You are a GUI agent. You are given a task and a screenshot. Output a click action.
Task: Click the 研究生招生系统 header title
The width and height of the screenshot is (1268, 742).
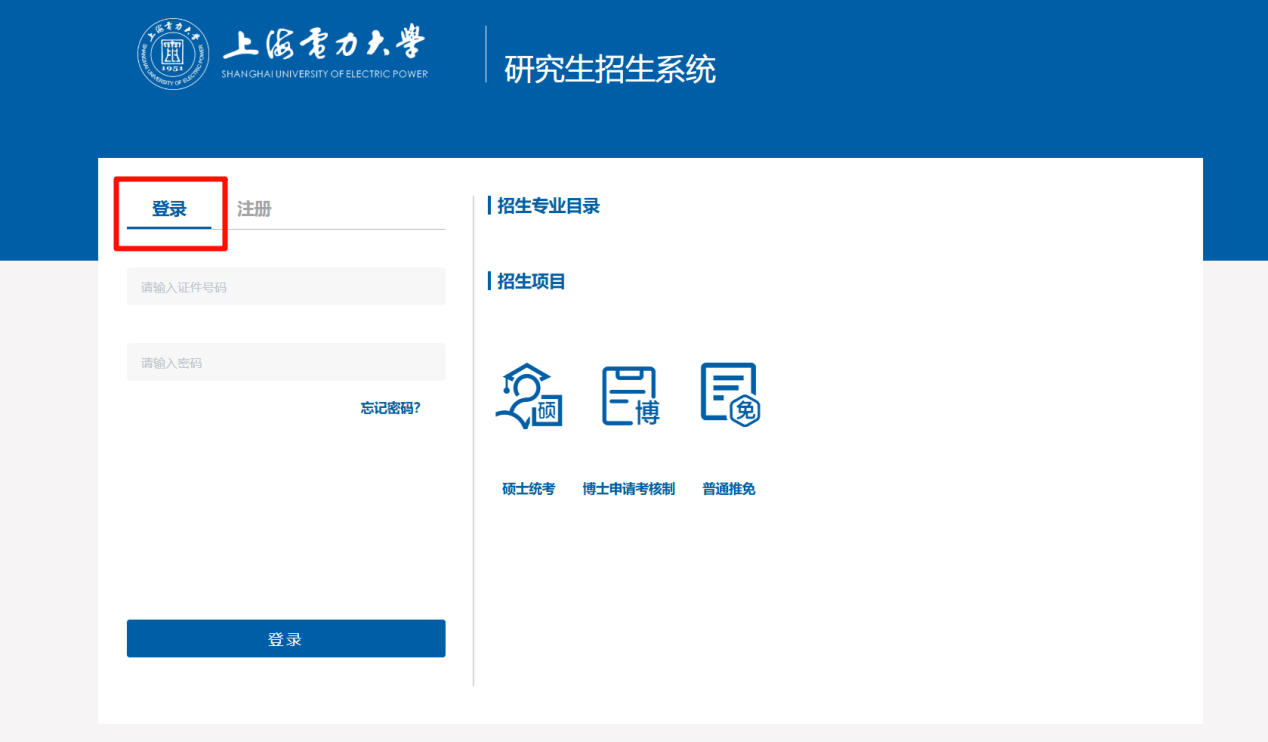point(610,69)
